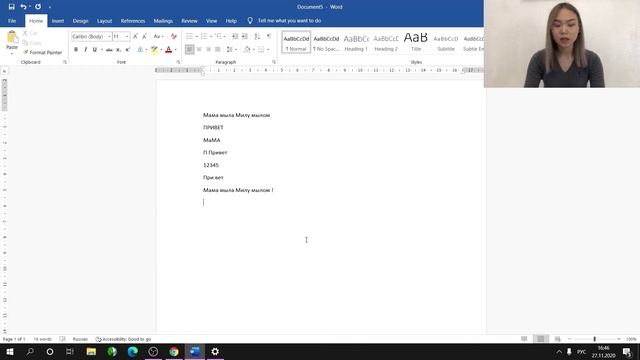
Task: Switch to the Design tab
Action: [x=80, y=21]
